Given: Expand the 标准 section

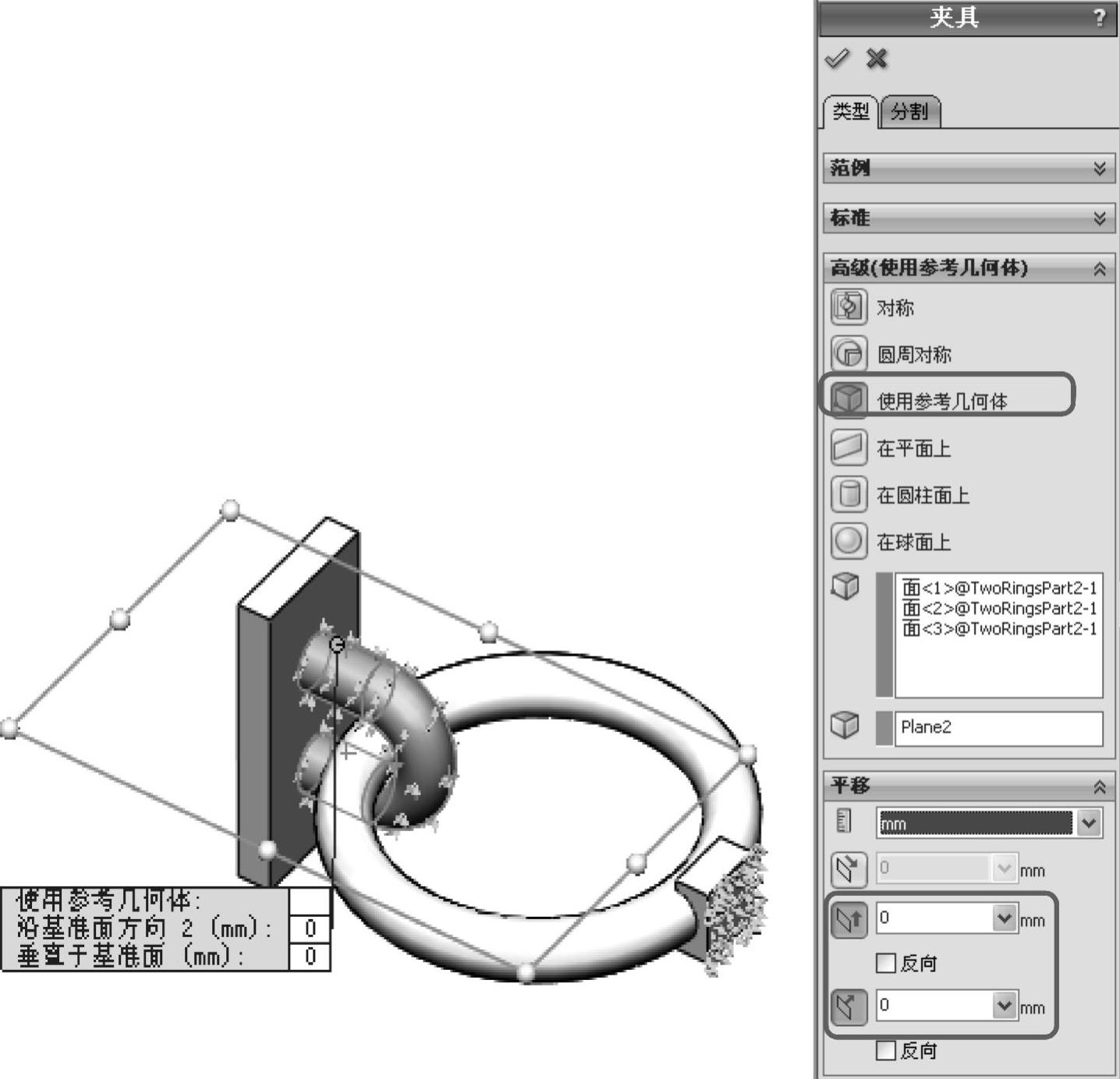Looking at the screenshot, I should [1099, 218].
